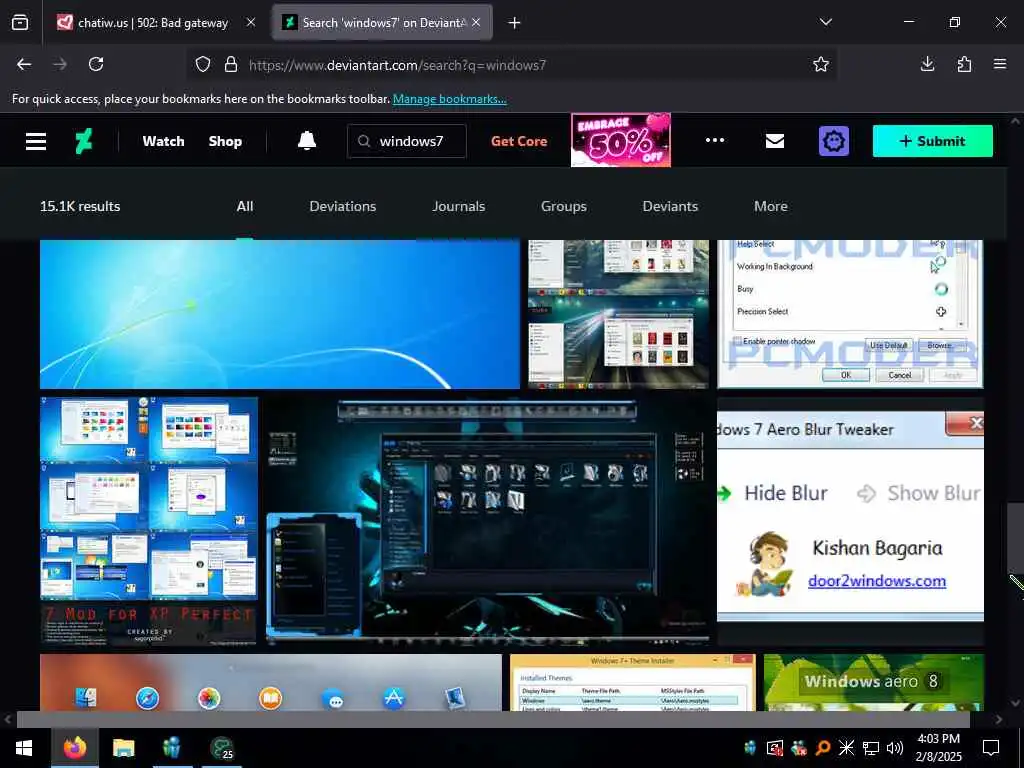Image resolution: width=1024 pixels, height=768 pixels.
Task: Open a new browser tab
Action: point(515,23)
